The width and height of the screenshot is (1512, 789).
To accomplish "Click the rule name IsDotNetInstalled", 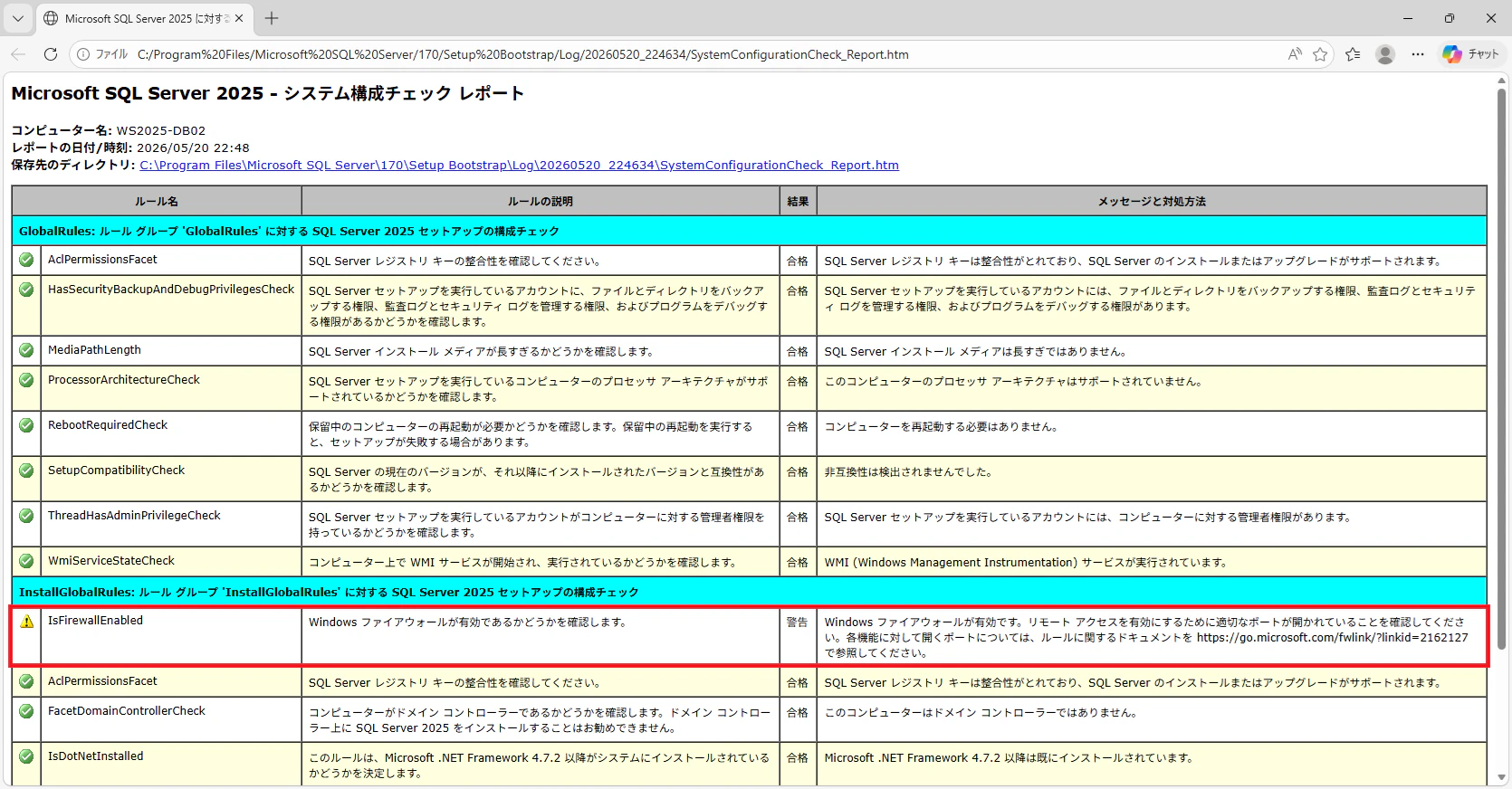I will coord(95,756).
